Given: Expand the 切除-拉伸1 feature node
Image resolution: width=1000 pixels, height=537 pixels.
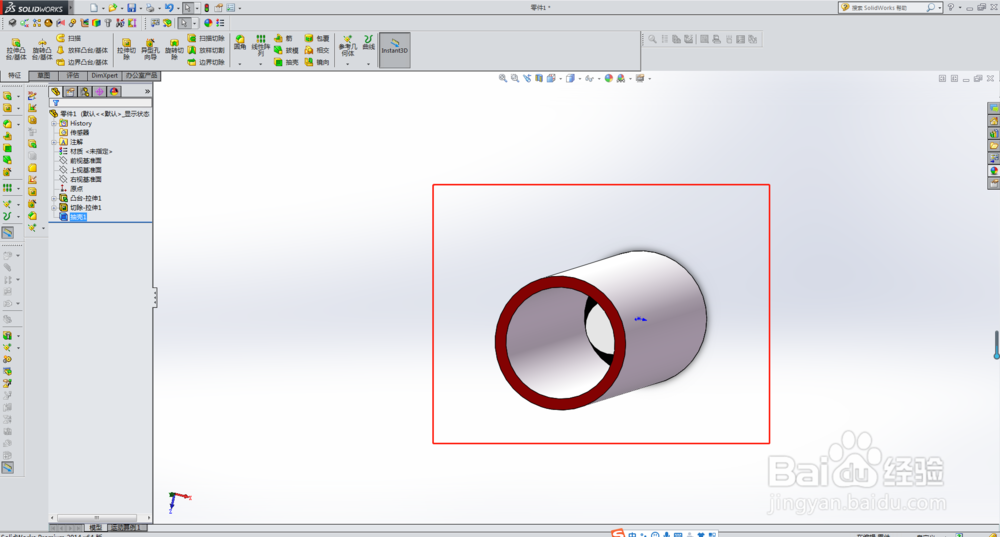Looking at the screenshot, I should pyautogui.click(x=54, y=208).
